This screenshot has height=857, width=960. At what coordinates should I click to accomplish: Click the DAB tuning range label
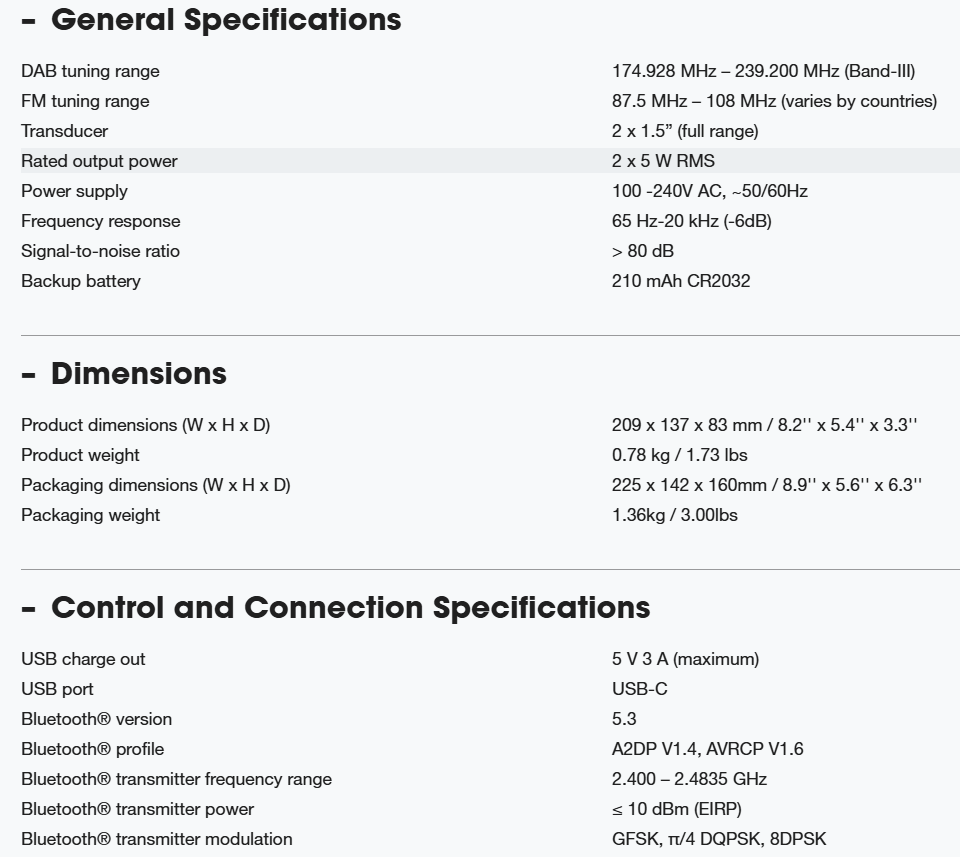[x=90, y=71]
